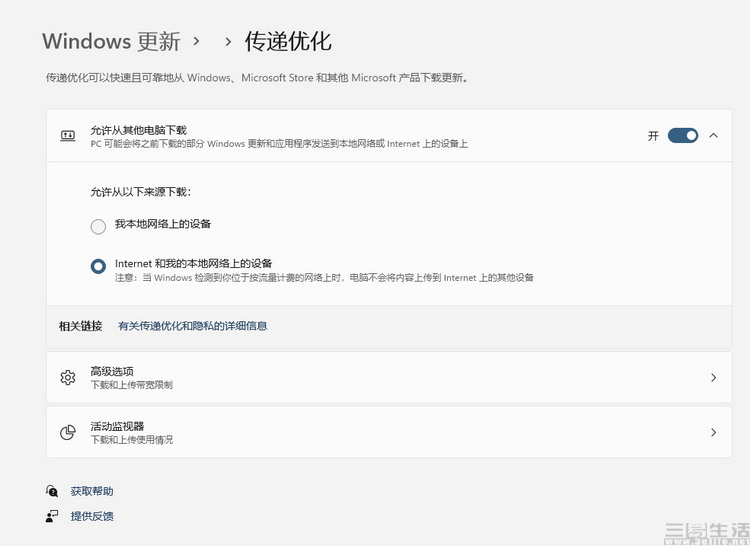Open the 活动监视器 row
Viewport: 750px width, 546px height.
pos(389,433)
